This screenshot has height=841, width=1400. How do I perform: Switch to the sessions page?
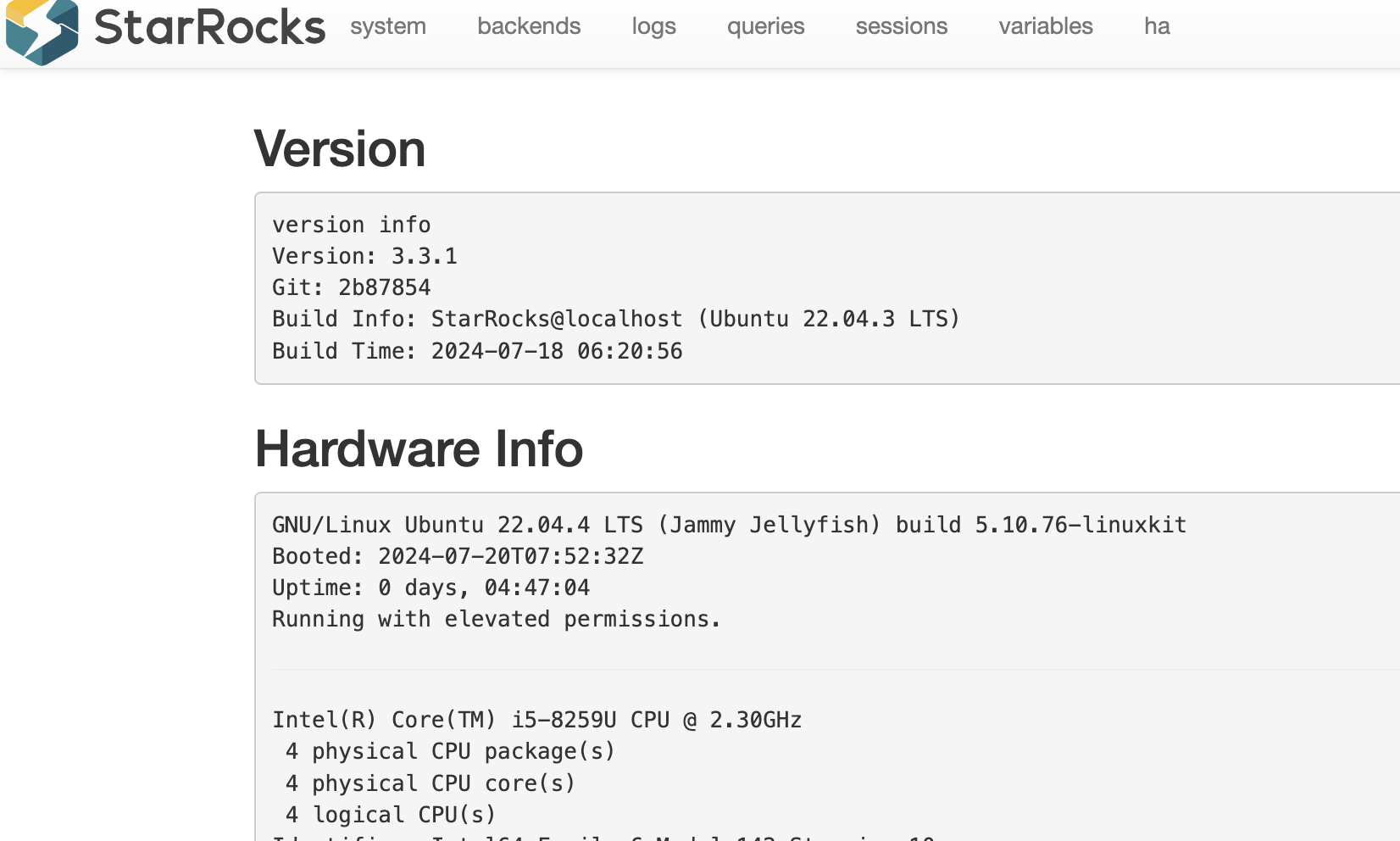(901, 26)
